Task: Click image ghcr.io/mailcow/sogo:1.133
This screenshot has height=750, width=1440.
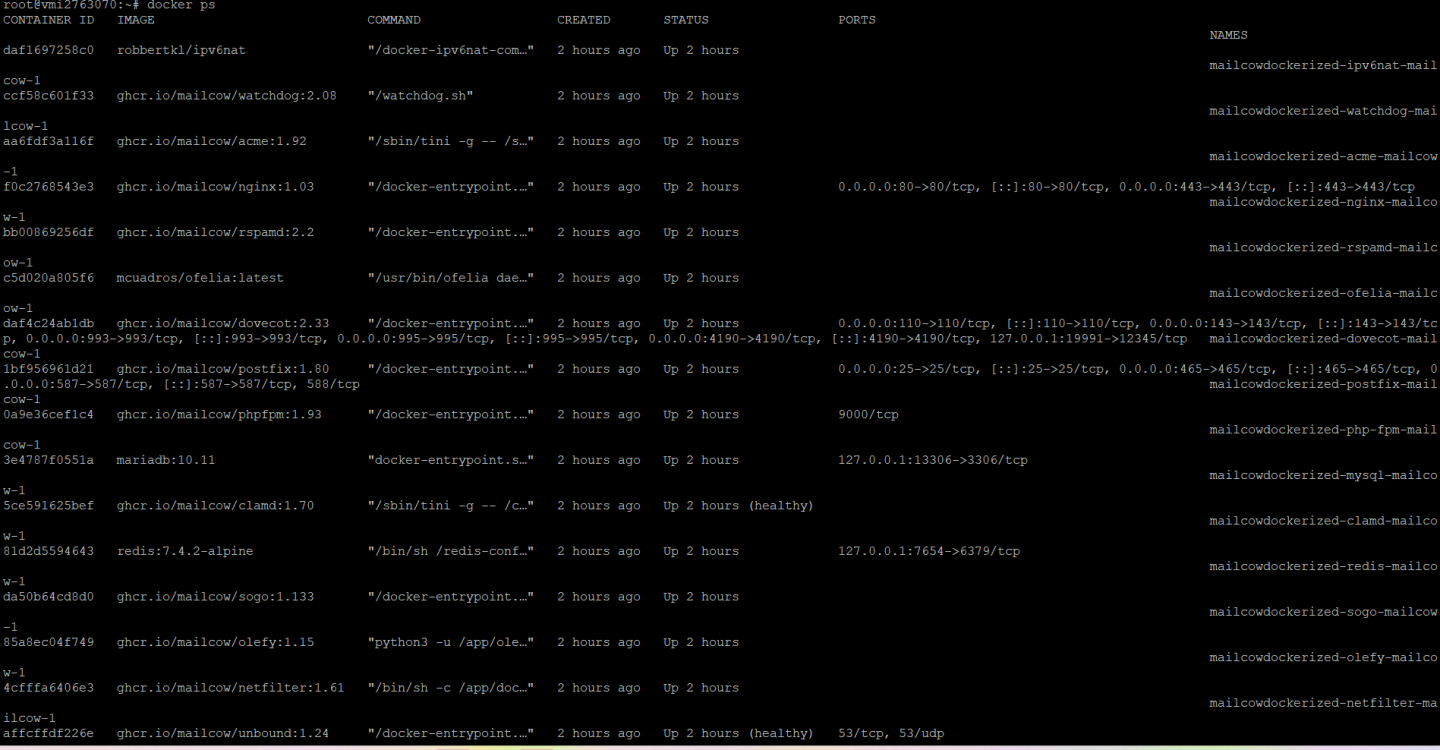Action: (215, 596)
